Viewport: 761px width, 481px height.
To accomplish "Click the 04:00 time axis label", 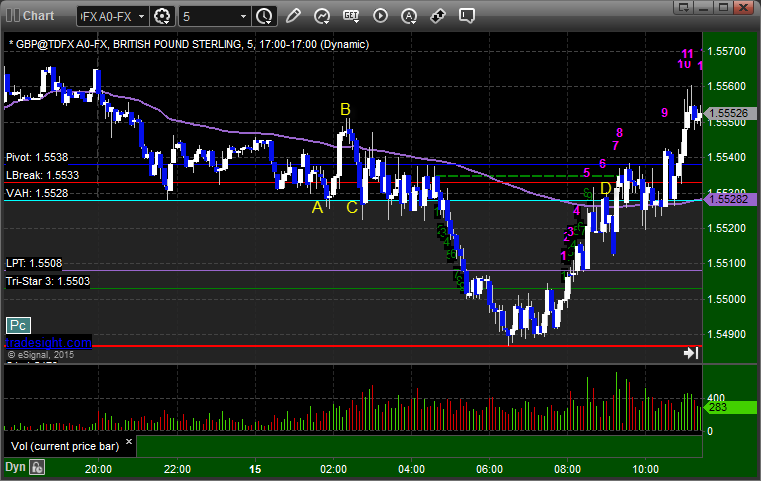I will click(x=412, y=469).
